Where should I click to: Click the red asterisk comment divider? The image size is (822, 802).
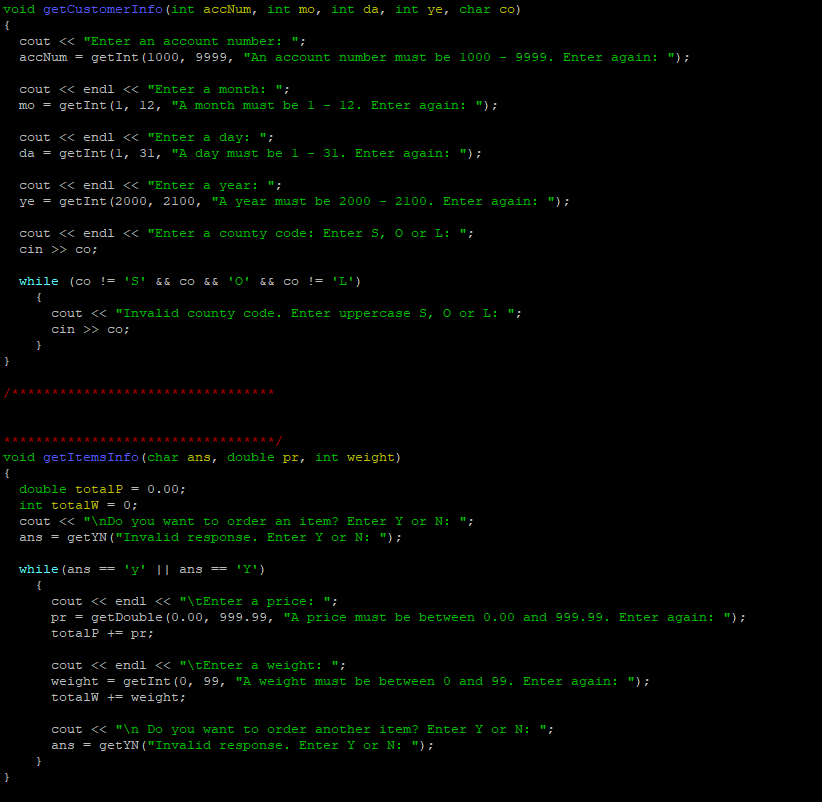click(140, 392)
